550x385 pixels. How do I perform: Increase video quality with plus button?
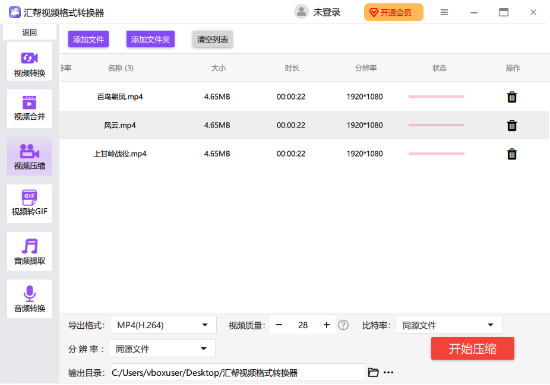(x=327, y=325)
